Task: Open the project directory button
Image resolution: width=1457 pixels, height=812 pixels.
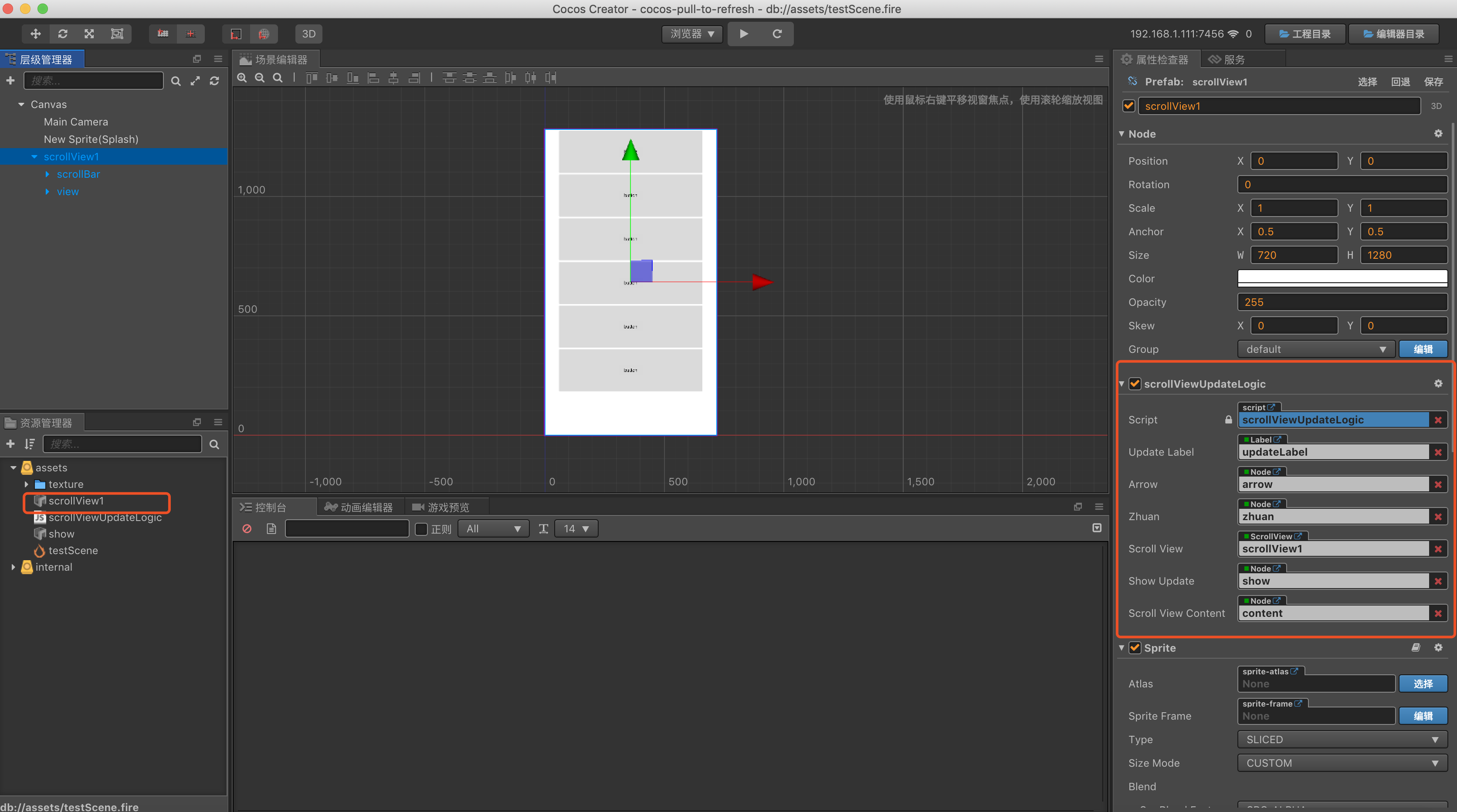Action: pyautogui.click(x=1305, y=34)
